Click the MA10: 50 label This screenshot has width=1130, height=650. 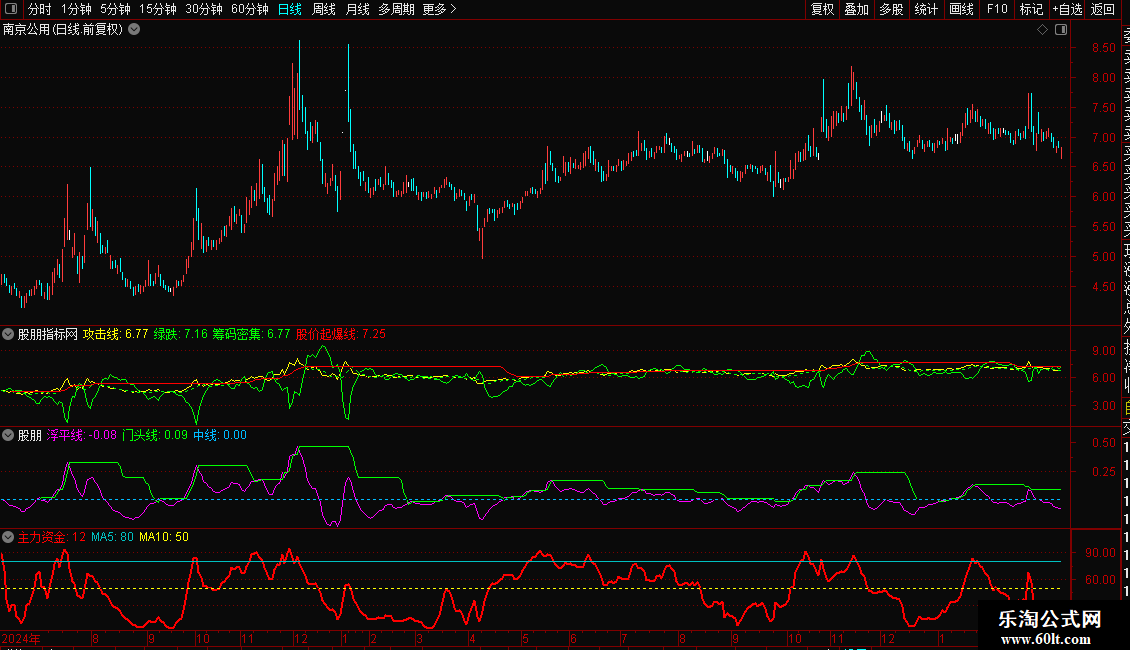pyautogui.click(x=164, y=537)
